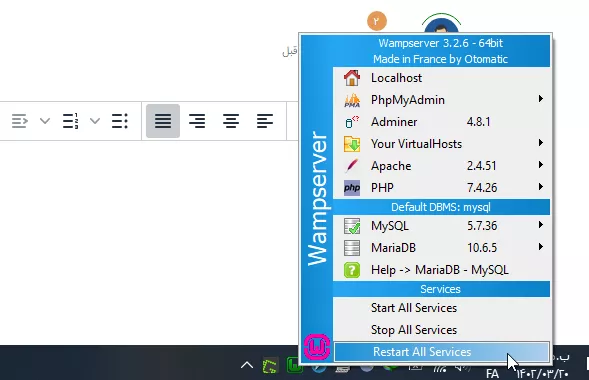Choose Stop All Services
The width and height of the screenshot is (589, 380).
coord(441,330)
